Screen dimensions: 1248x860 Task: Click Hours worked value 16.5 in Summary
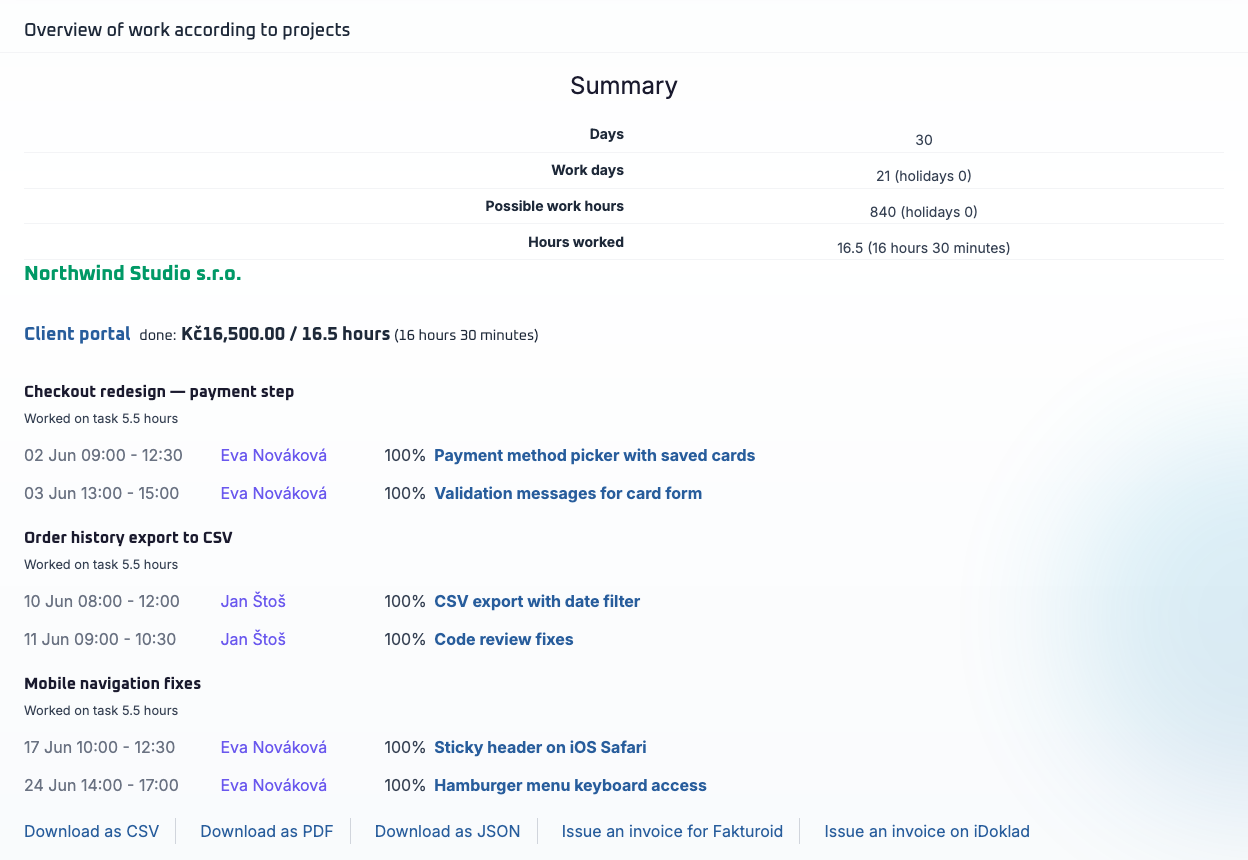924,248
